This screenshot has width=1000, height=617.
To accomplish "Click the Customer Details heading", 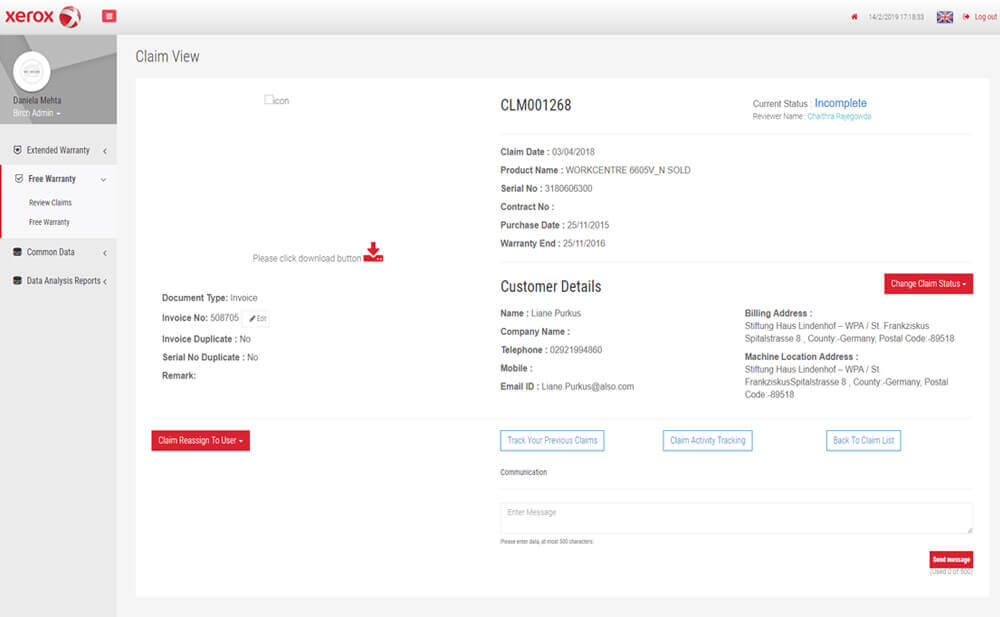I will tap(550, 286).
